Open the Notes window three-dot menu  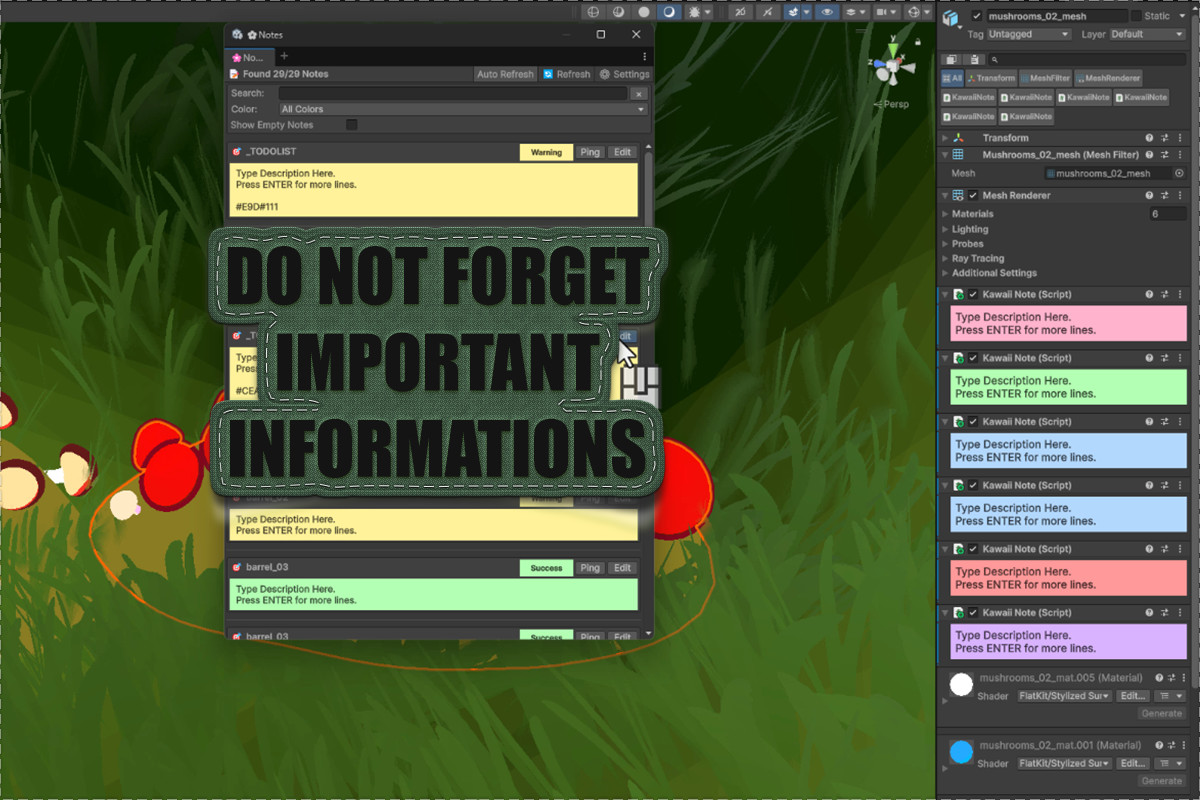click(x=644, y=57)
